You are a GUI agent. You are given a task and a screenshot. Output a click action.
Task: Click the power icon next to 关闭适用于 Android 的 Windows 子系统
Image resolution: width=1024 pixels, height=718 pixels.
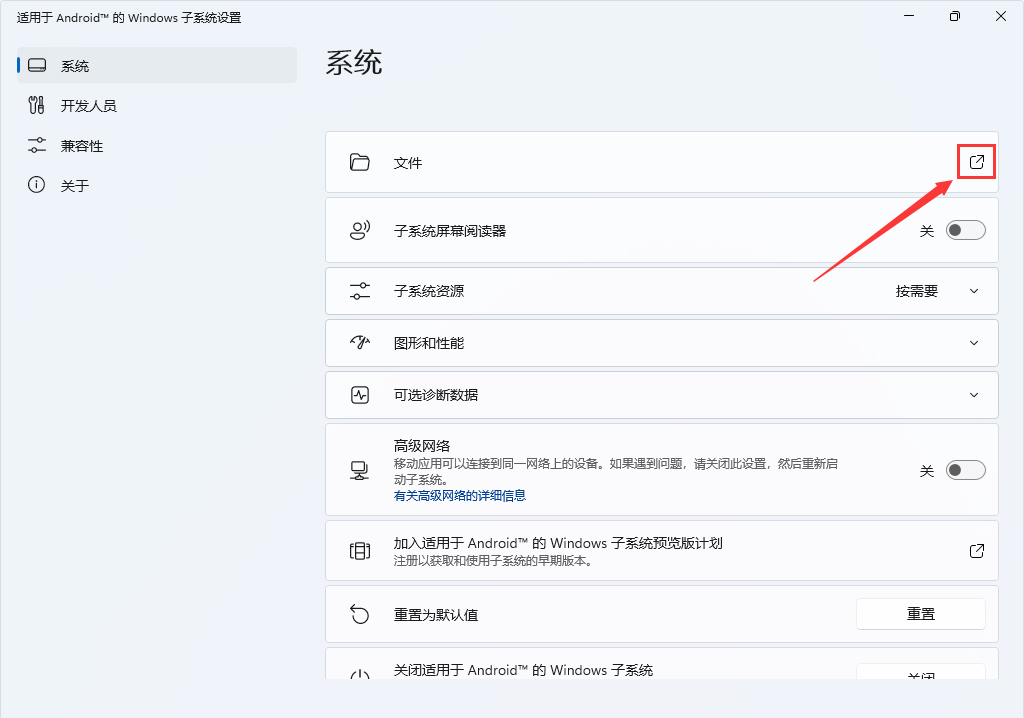point(360,670)
